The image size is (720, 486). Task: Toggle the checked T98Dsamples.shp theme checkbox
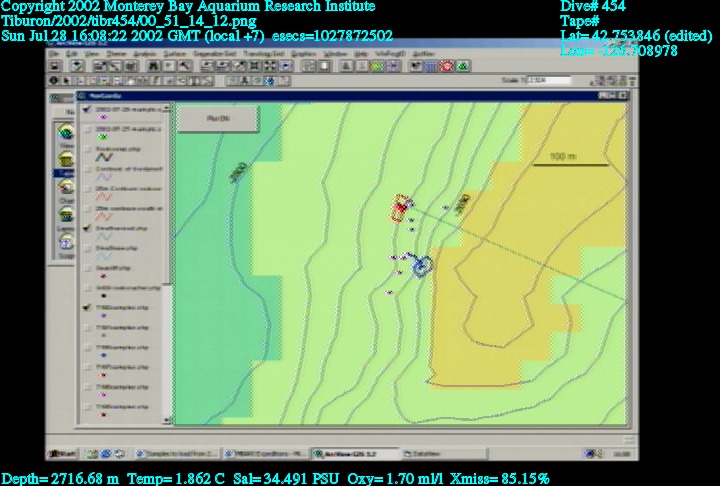[x=89, y=309]
